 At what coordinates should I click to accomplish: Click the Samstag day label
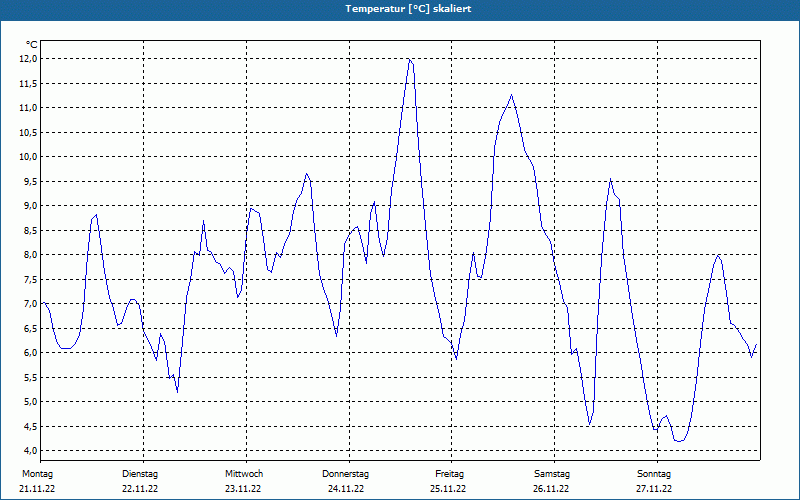(x=552, y=474)
